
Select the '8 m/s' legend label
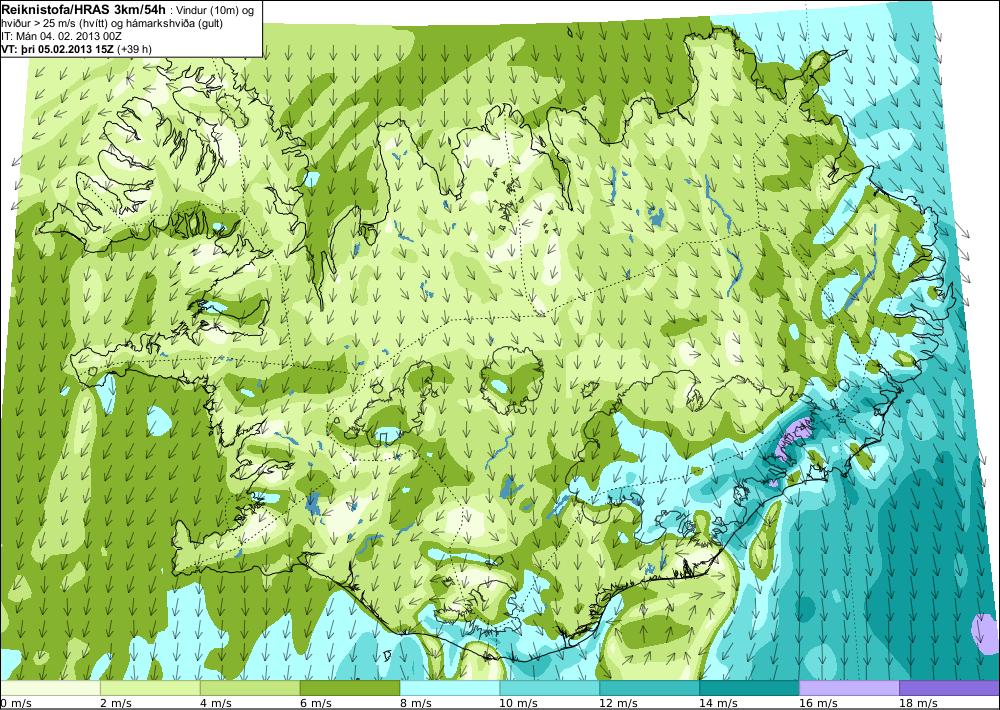click(x=416, y=703)
